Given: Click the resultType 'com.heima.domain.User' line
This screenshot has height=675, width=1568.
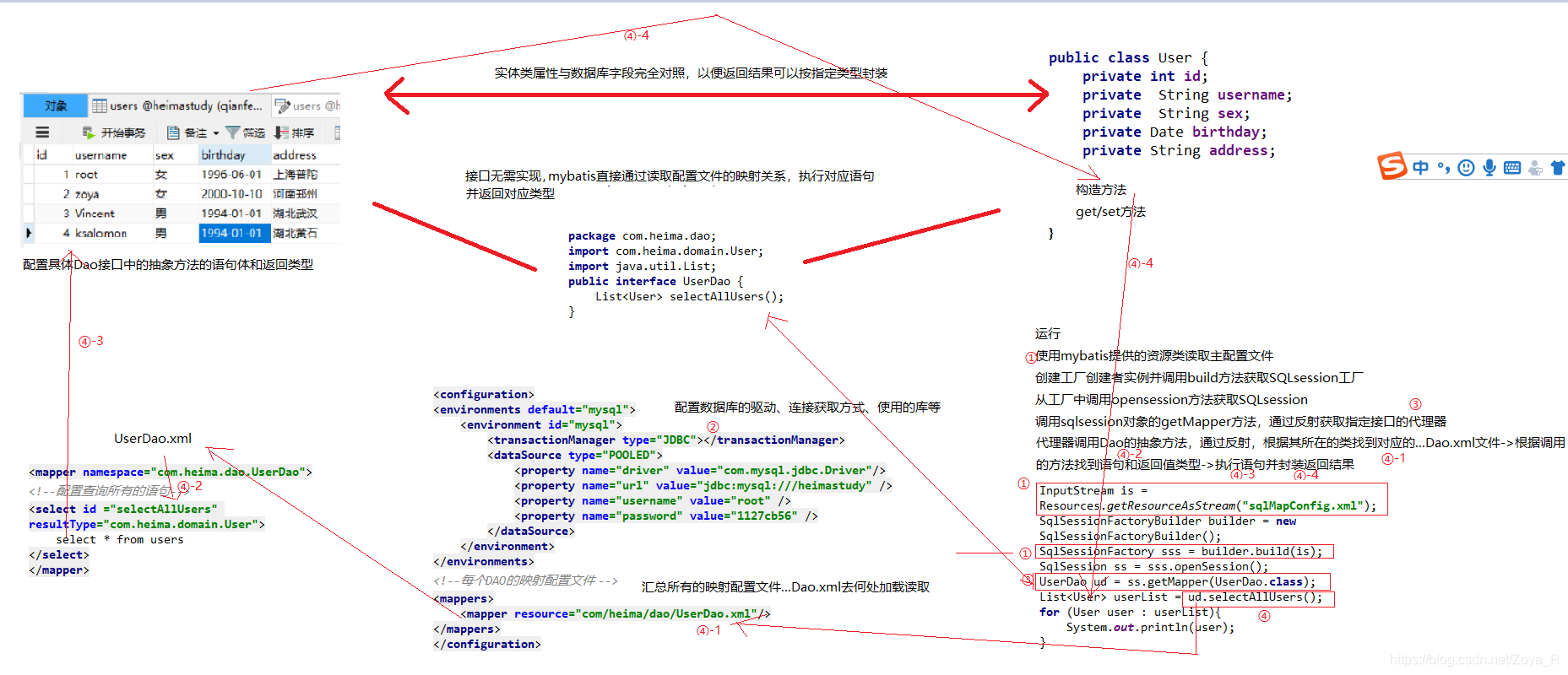Looking at the screenshot, I should tap(147, 525).
